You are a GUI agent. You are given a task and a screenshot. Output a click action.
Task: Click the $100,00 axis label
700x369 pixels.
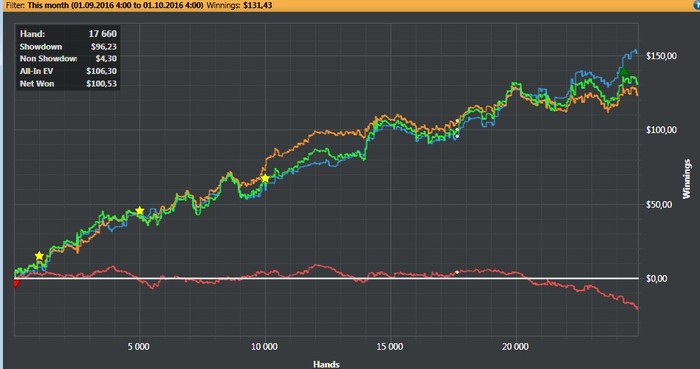click(661, 130)
